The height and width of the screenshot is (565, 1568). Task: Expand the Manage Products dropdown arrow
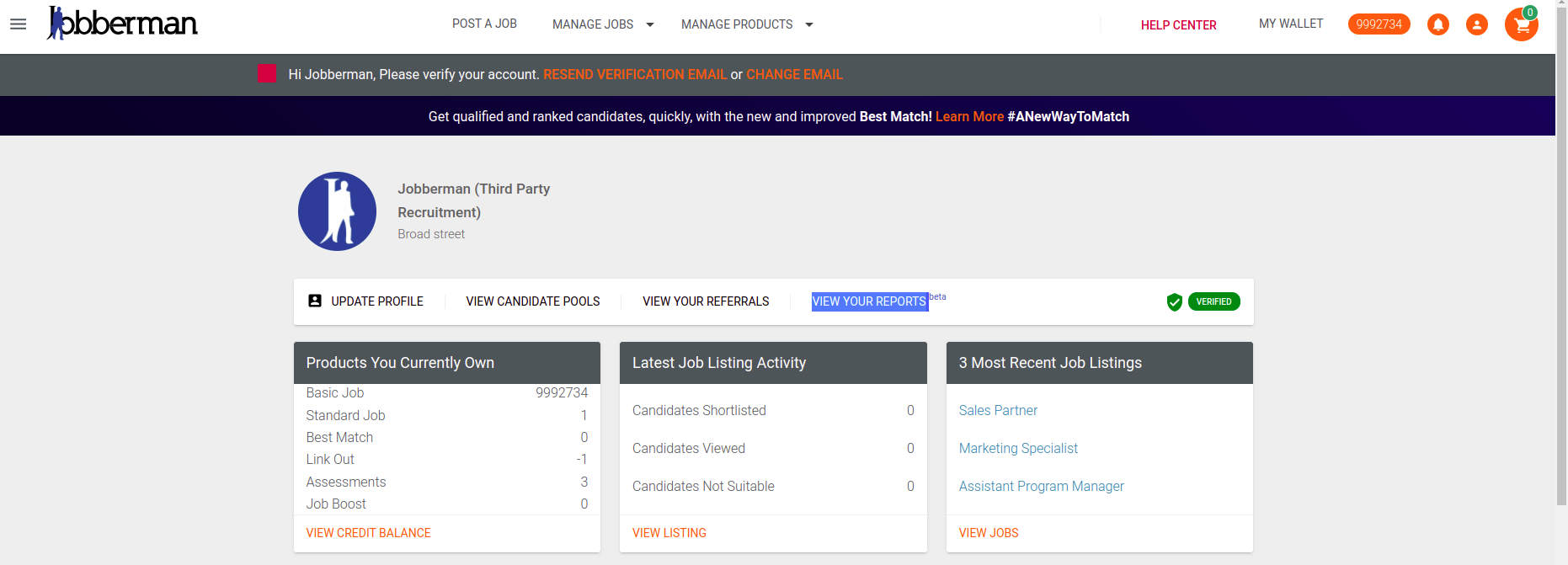pyautogui.click(x=809, y=24)
